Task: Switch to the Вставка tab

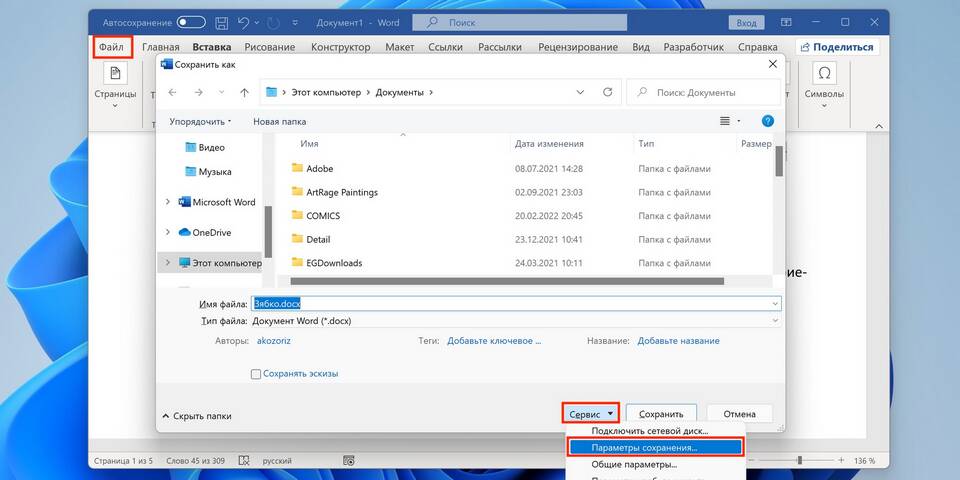Action: coord(212,47)
